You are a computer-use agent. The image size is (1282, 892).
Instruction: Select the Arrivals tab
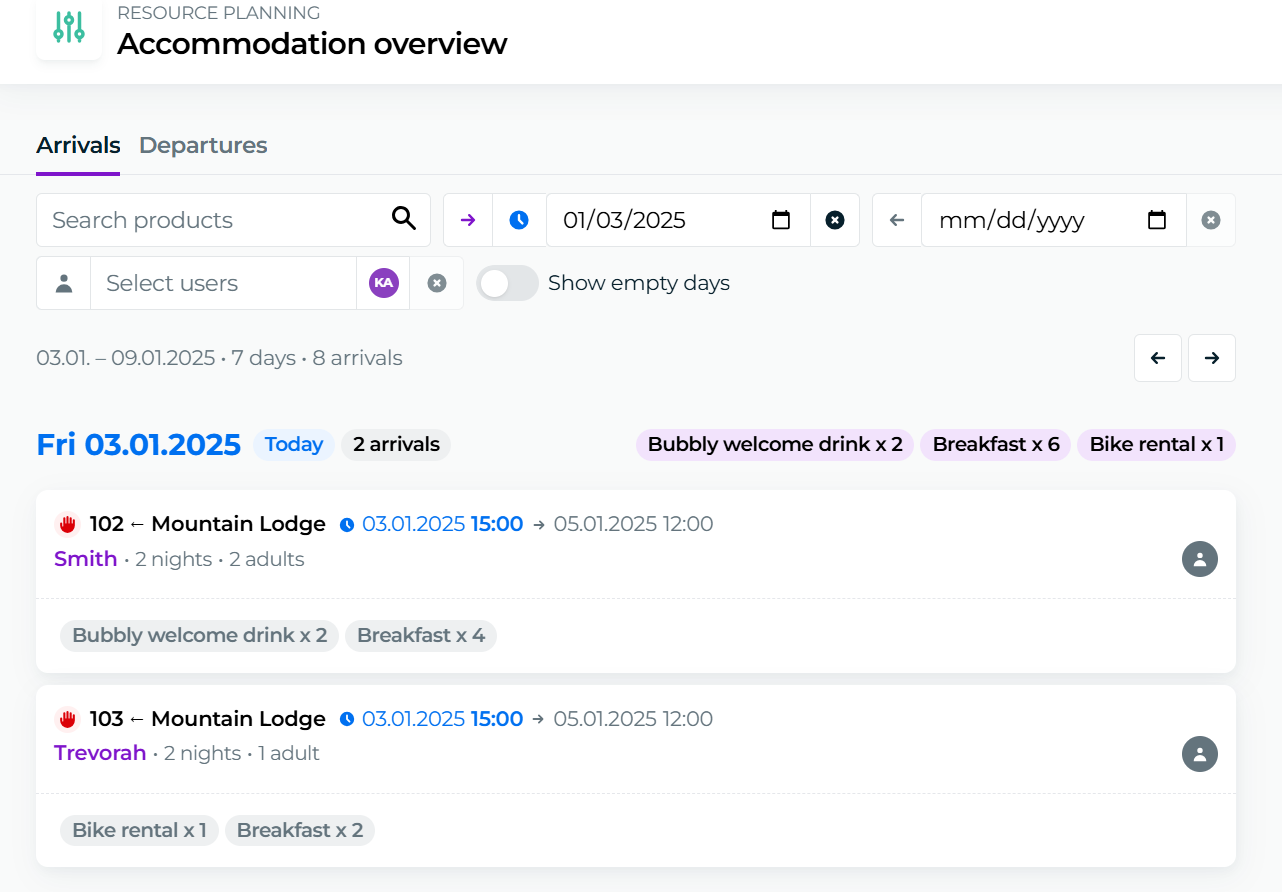tap(78, 145)
